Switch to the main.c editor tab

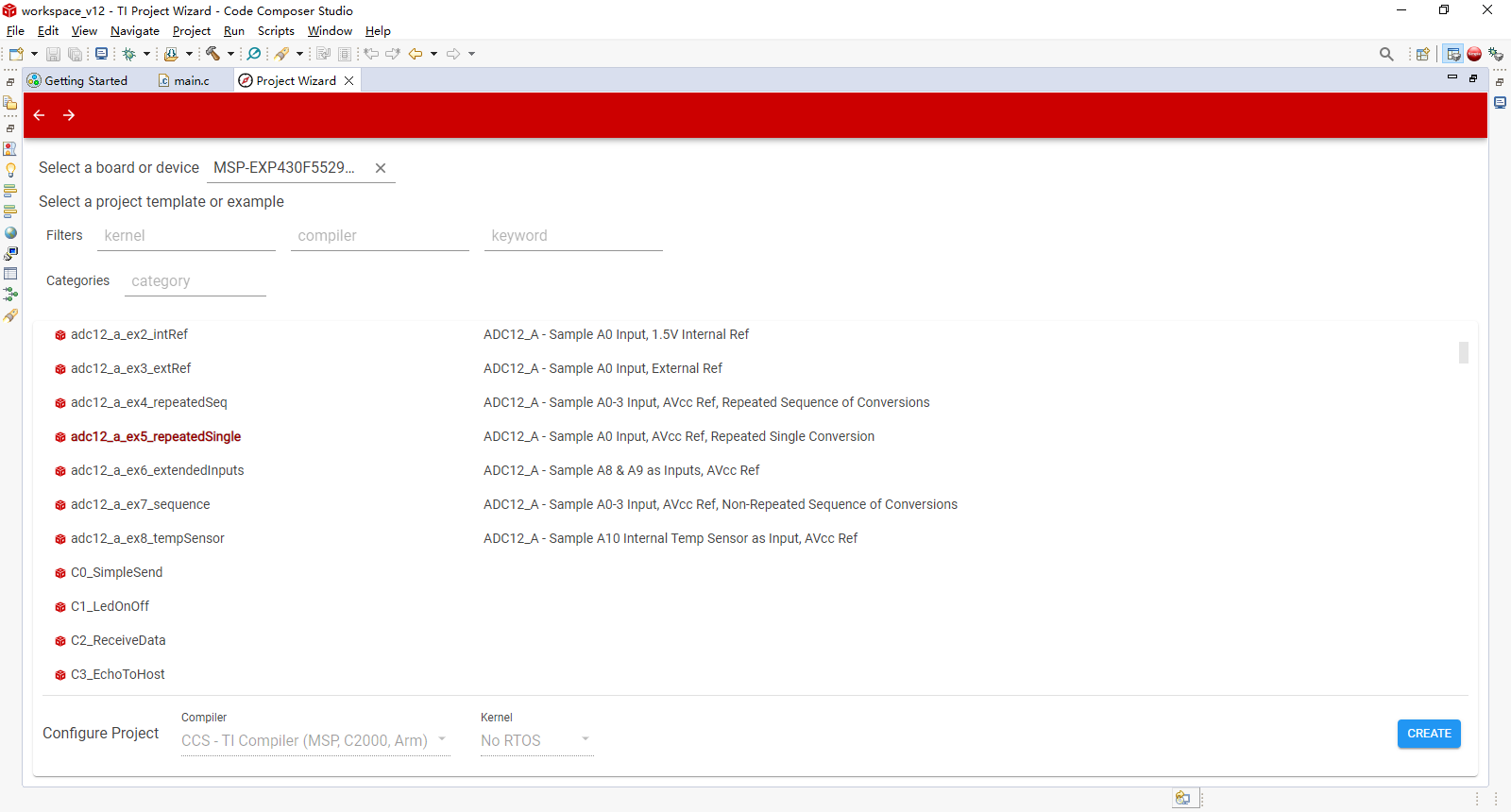[185, 81]
